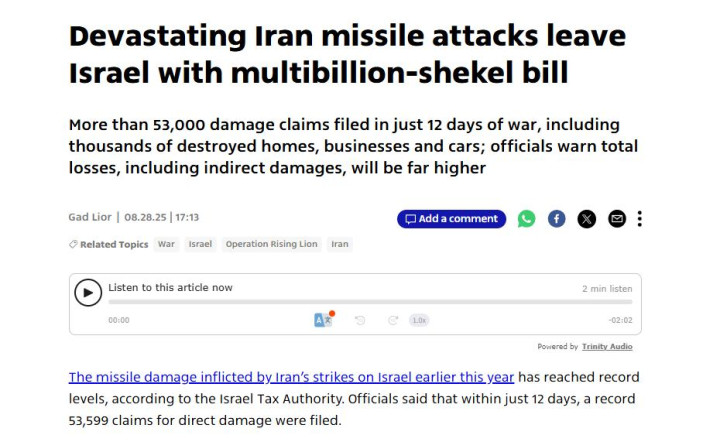Click author name Gad Lior
Viewport: 720px width, 442px height.
coord(91,217)
